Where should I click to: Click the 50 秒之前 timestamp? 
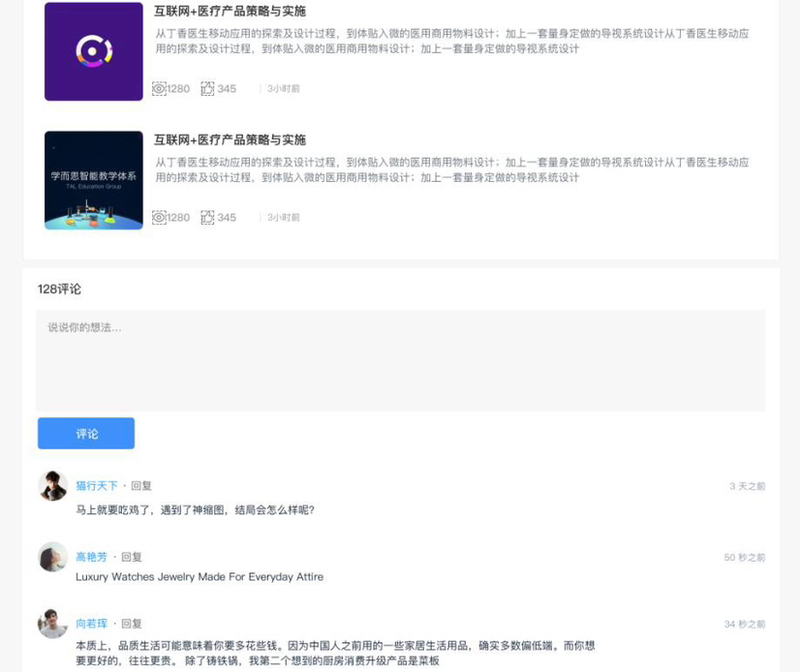click(x=744, y=557)
